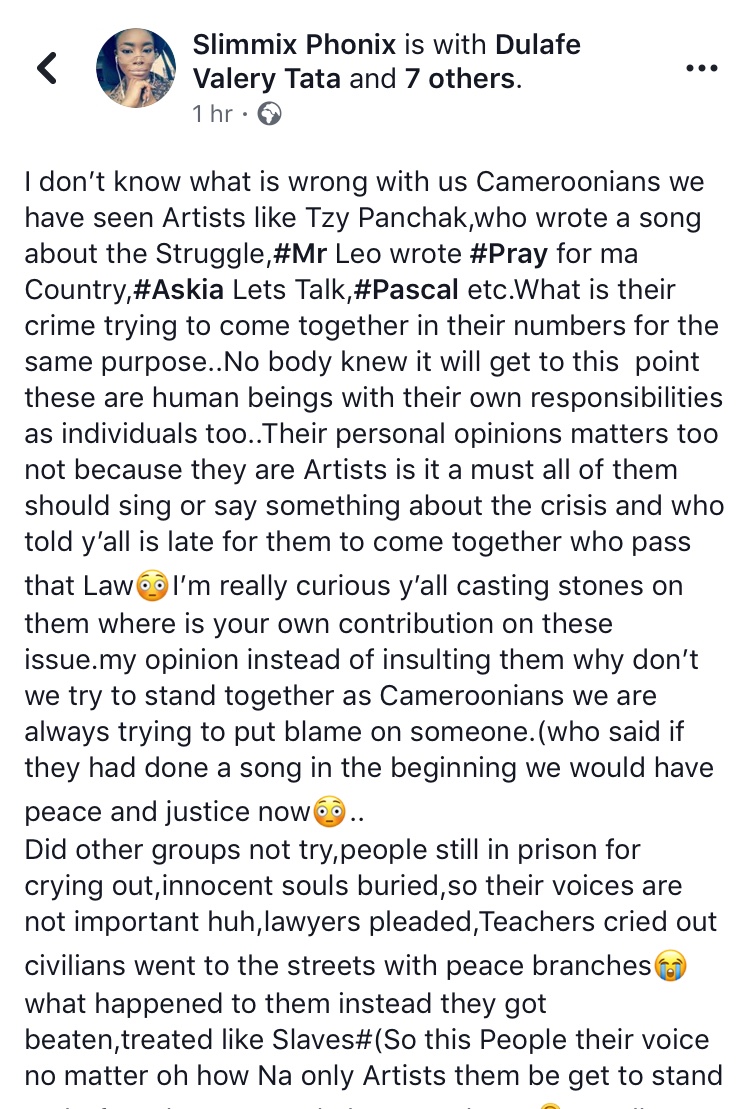This screenshot has height=1109, width=750.
Task: Open the three-dot post options menu
Action: (x=701, y=68)
